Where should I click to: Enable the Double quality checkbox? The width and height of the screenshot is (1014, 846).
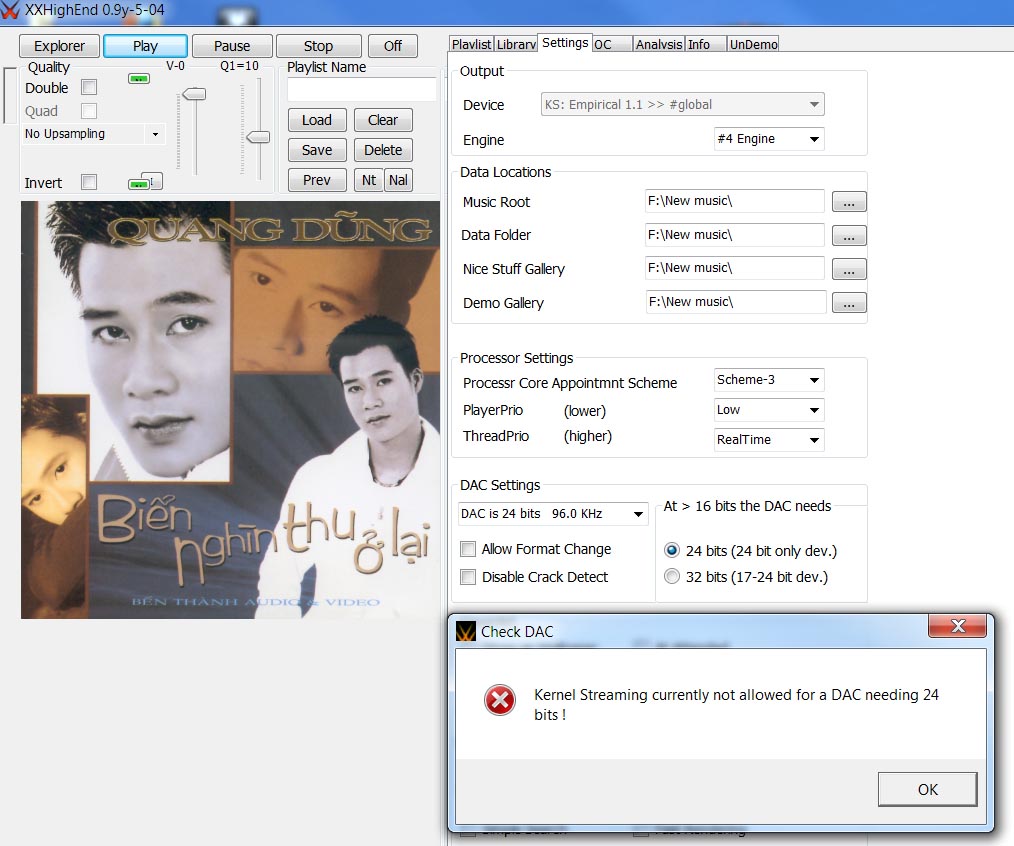89,87
